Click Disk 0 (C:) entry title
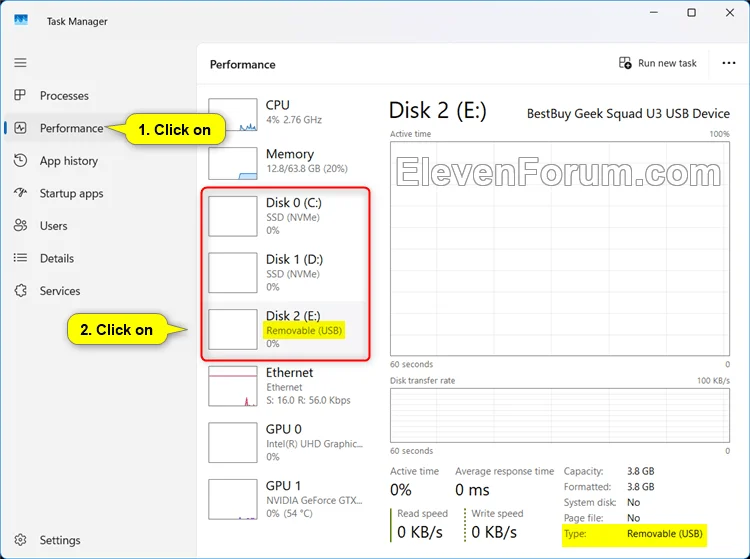Image resolution: width=750 pixels, height=559 pixels. pos(294,203)
